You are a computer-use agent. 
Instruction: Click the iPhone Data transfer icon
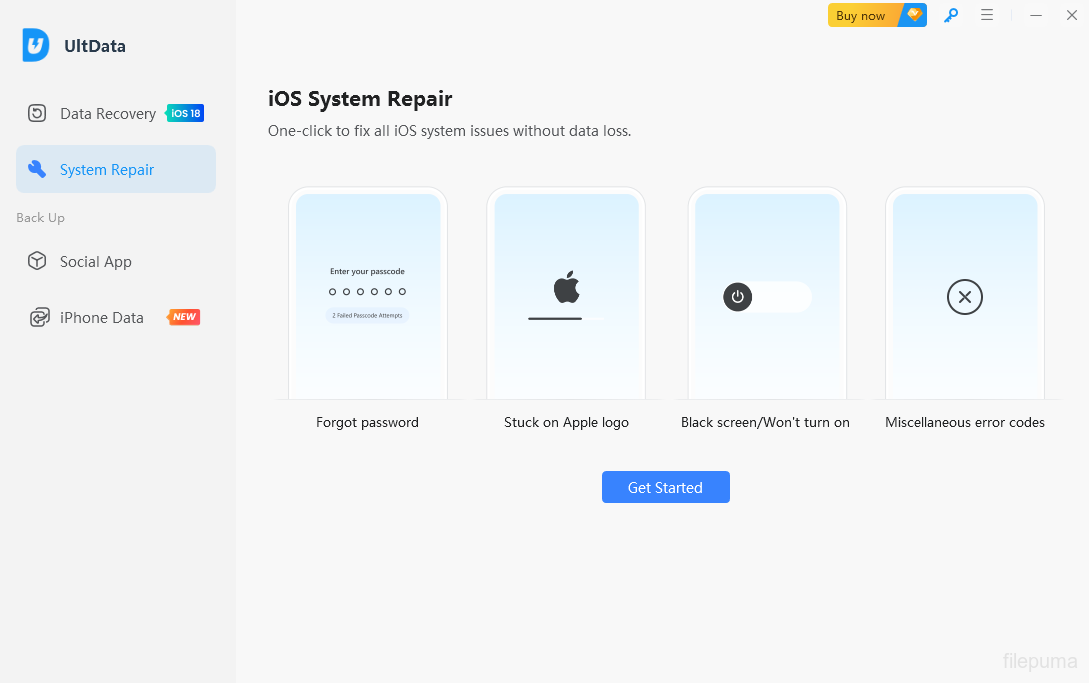click(39, 317)
